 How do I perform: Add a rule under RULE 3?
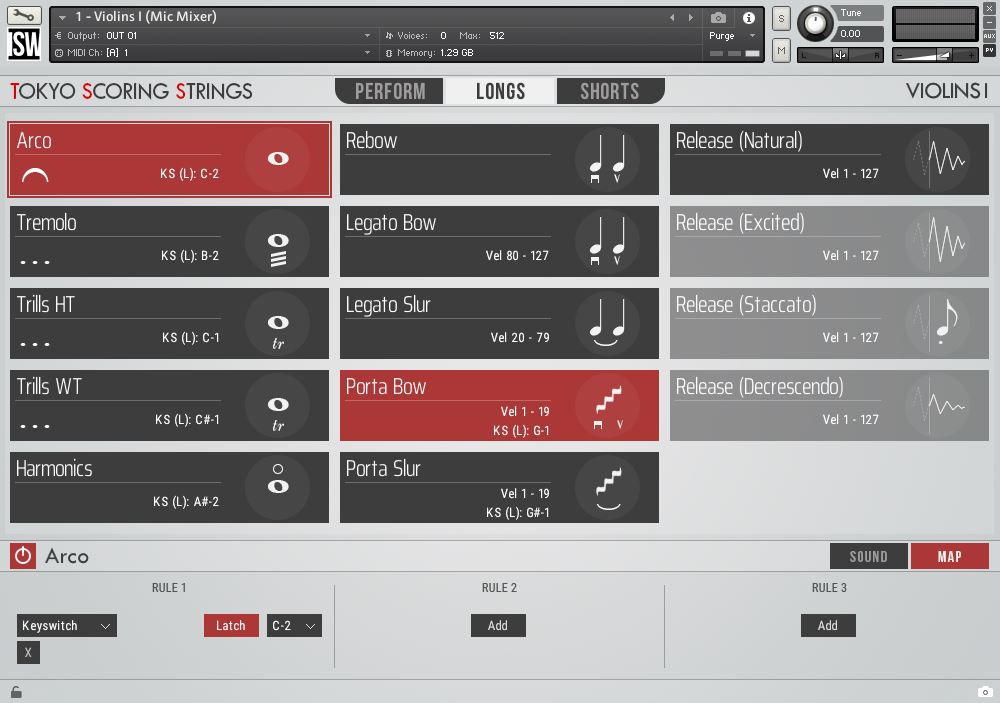point(828,625)
